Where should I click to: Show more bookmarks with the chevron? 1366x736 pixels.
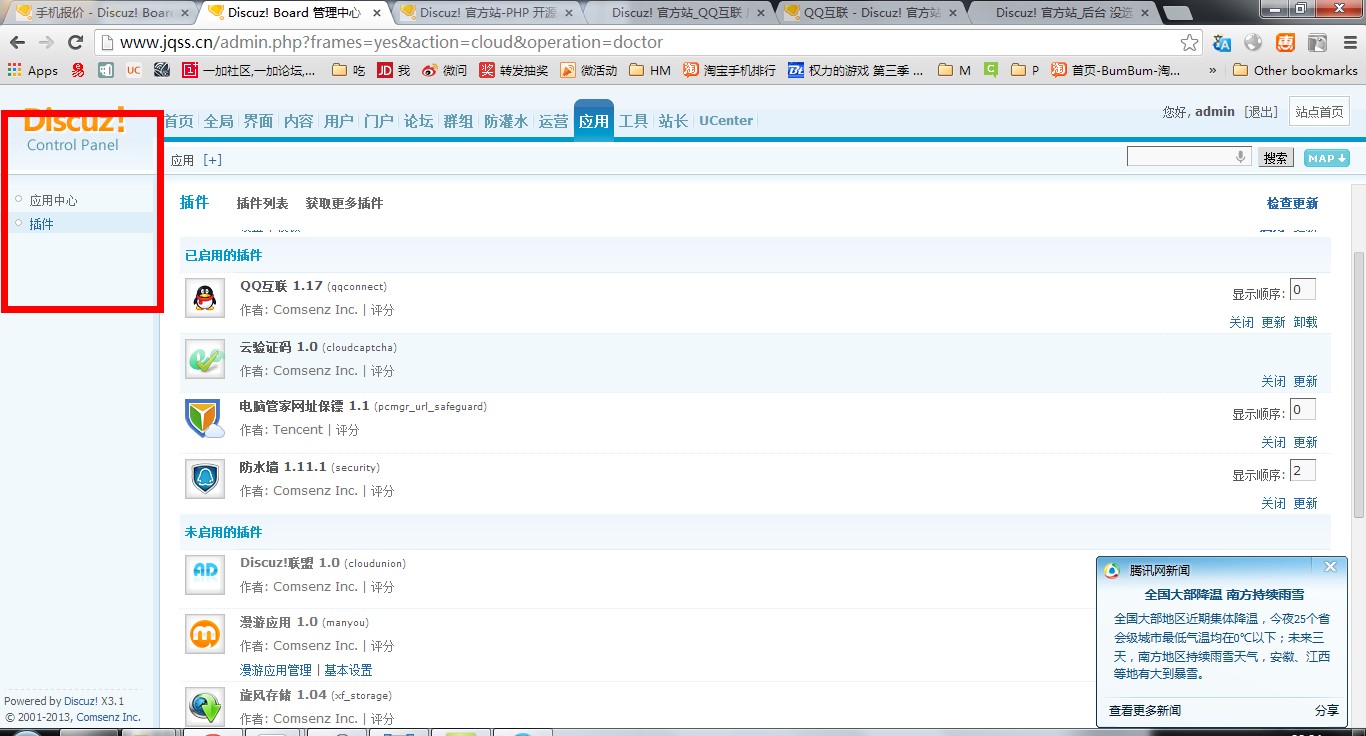click(x=1213, y=71)
